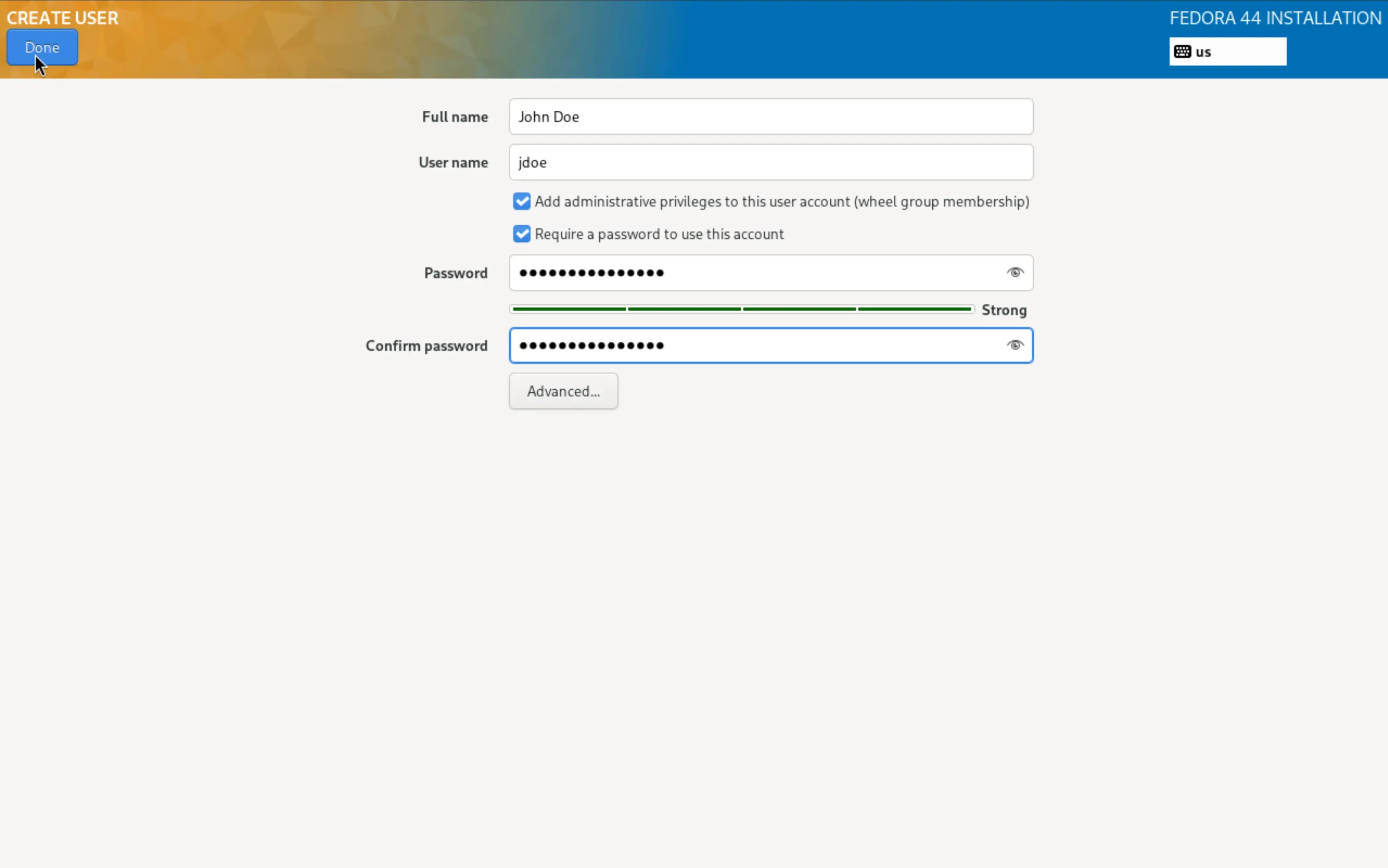Image resolution: width=1388 pixels, height=868 pixels.
Task: Toggle Require a password checkbox
Action: pyautogui.click(x=521, y=234)
